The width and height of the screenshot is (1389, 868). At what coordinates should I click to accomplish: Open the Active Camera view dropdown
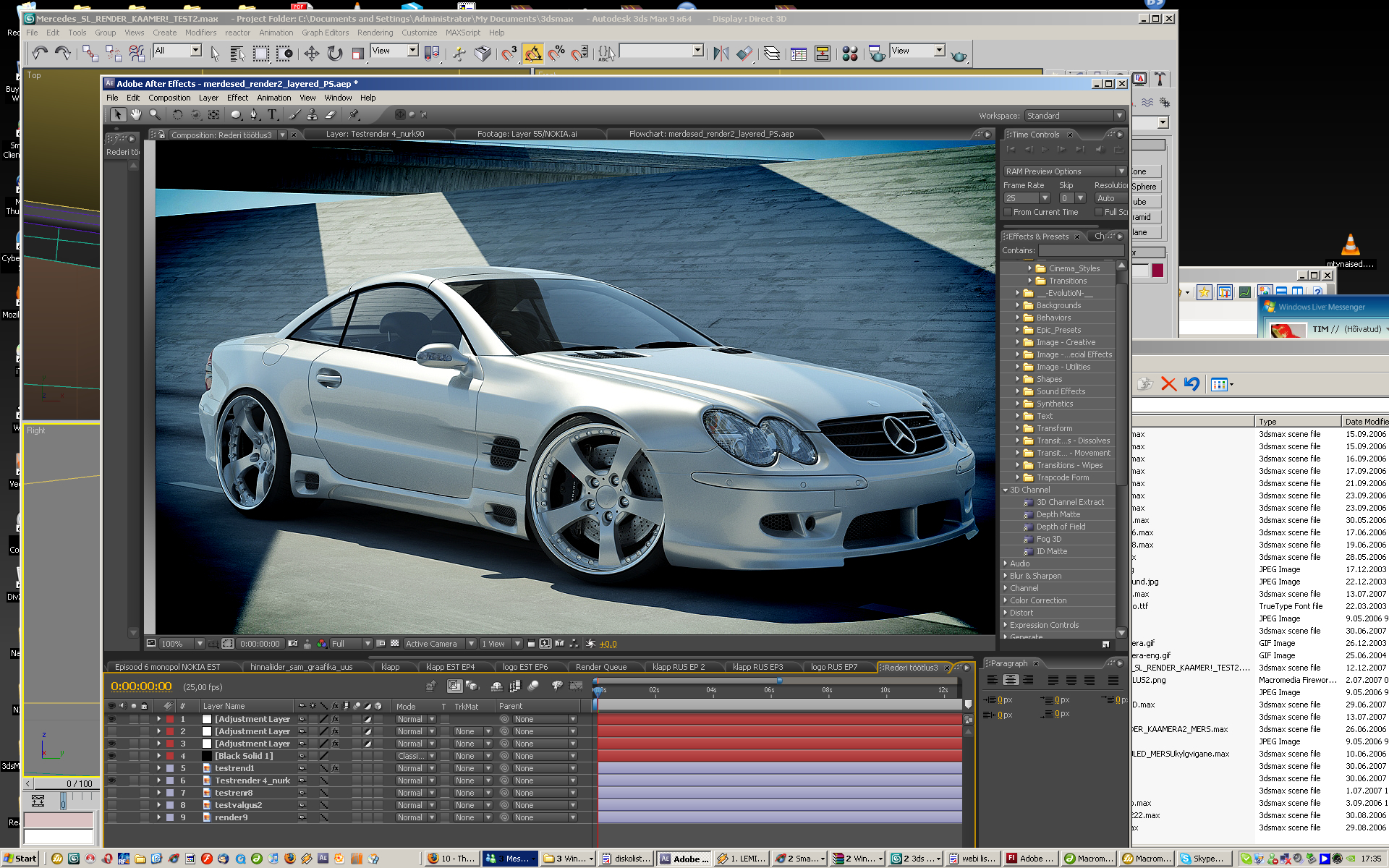(440, 643)
